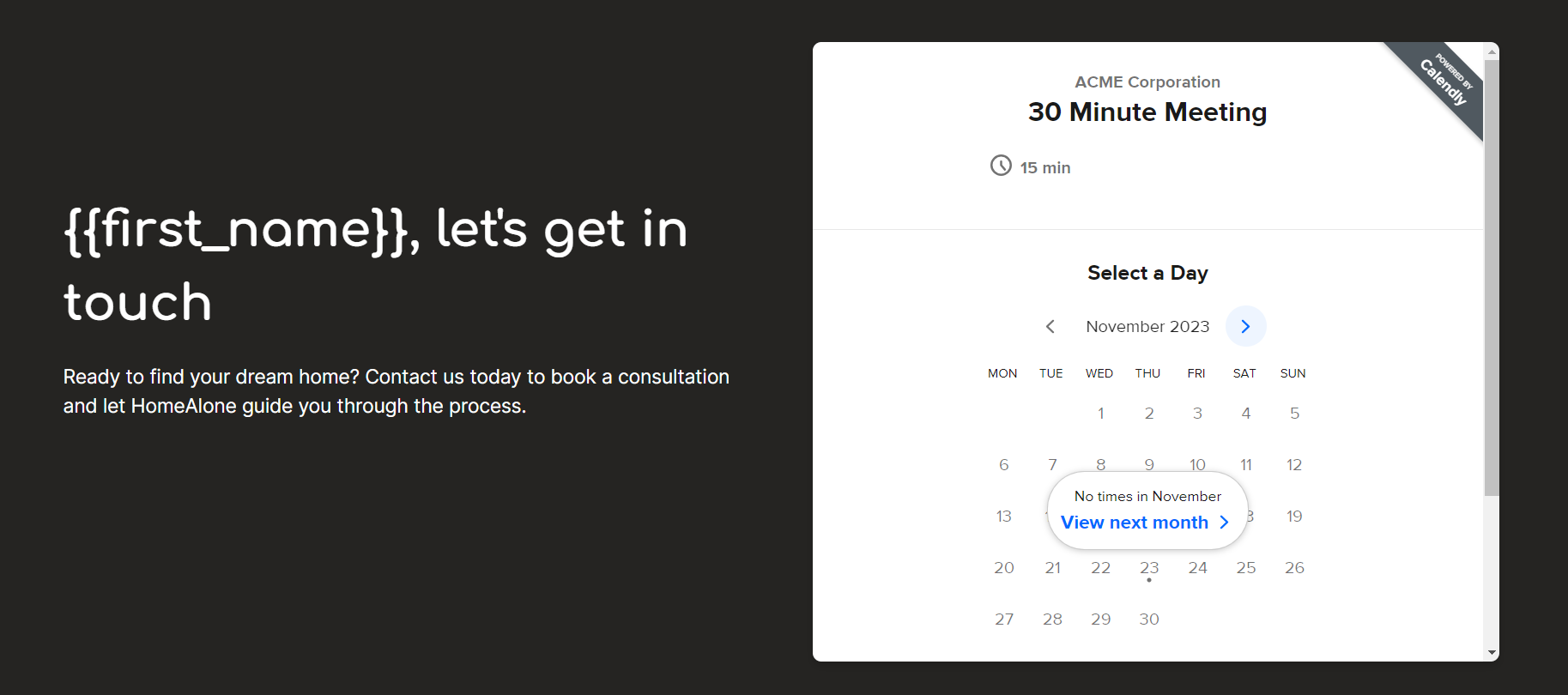Choose November 26 on the calendar
Screen dimensions: 1568x695
[1294, 568]
